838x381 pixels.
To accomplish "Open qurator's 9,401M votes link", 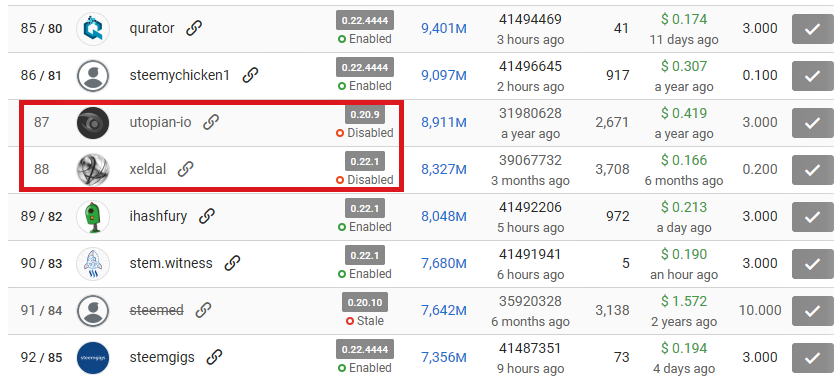I will click(x=444, y=29).
